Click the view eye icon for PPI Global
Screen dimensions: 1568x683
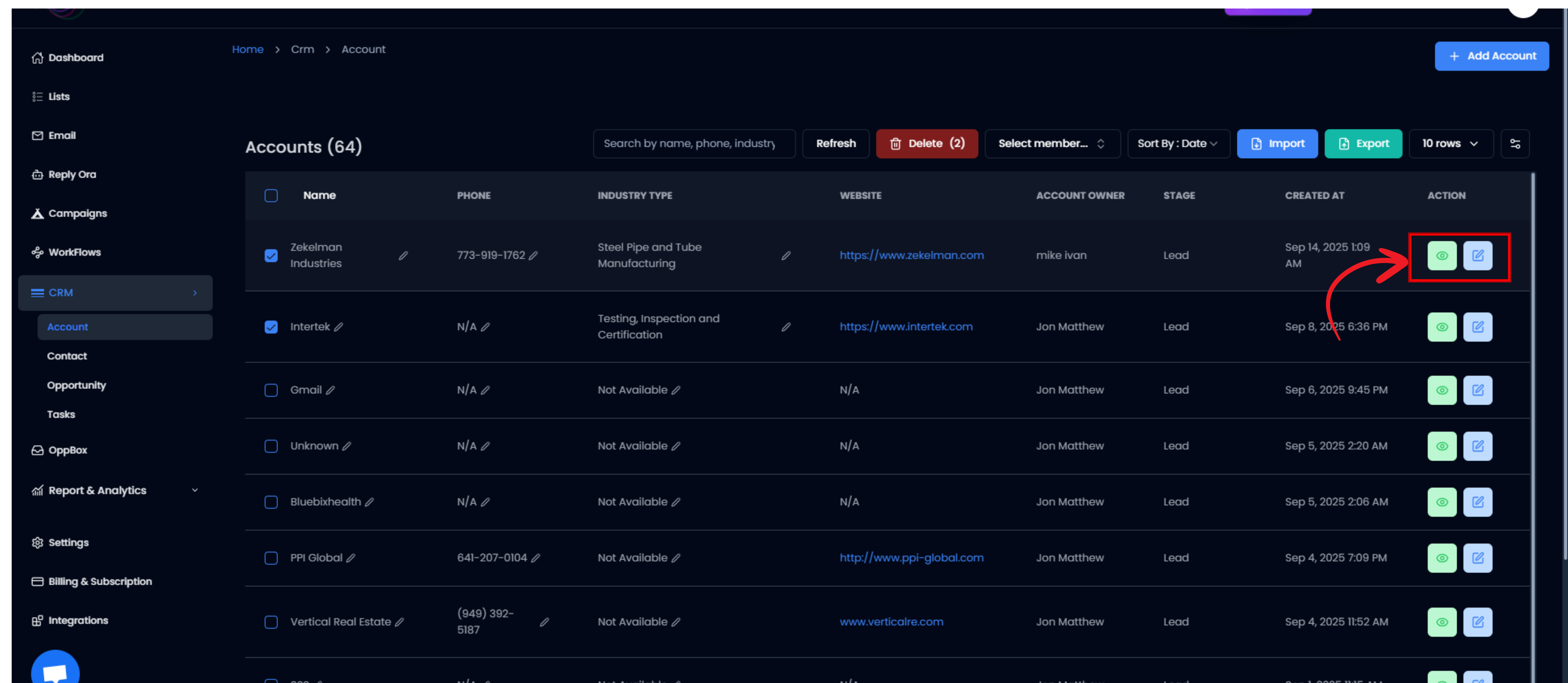[1441, 558]
